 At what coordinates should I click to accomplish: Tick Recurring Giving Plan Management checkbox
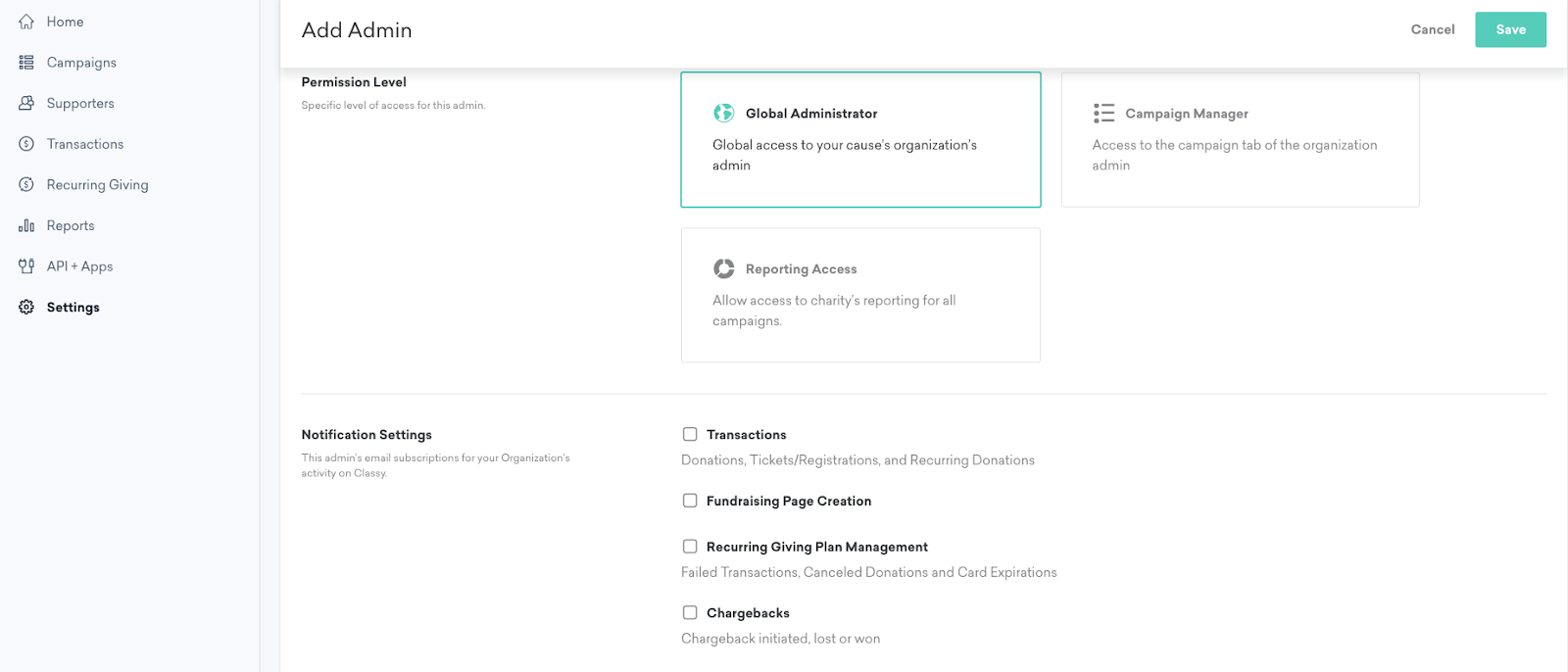pyautogui.click(x=690, y=547)
